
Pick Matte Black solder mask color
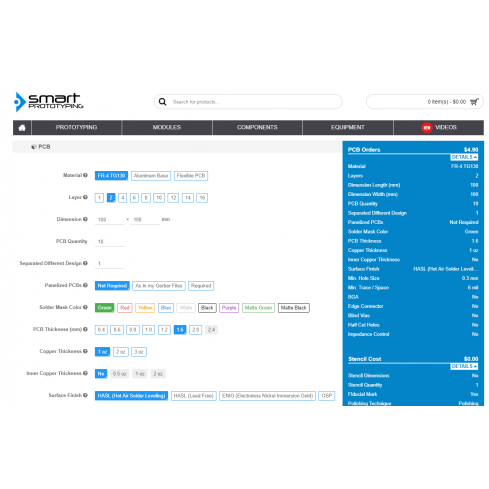click(294, 308)
